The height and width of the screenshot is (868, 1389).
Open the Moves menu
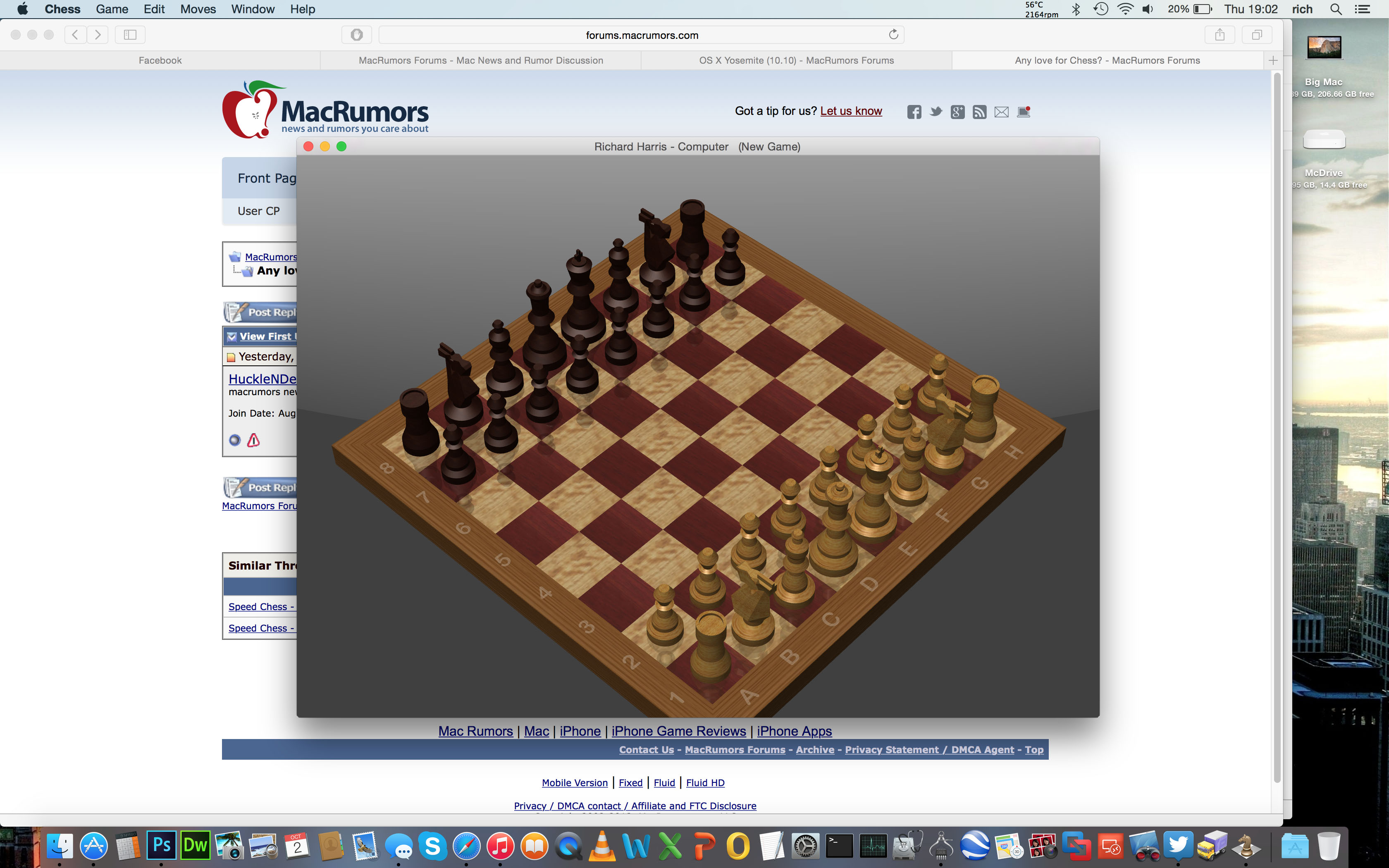click(x=198, y=9)
